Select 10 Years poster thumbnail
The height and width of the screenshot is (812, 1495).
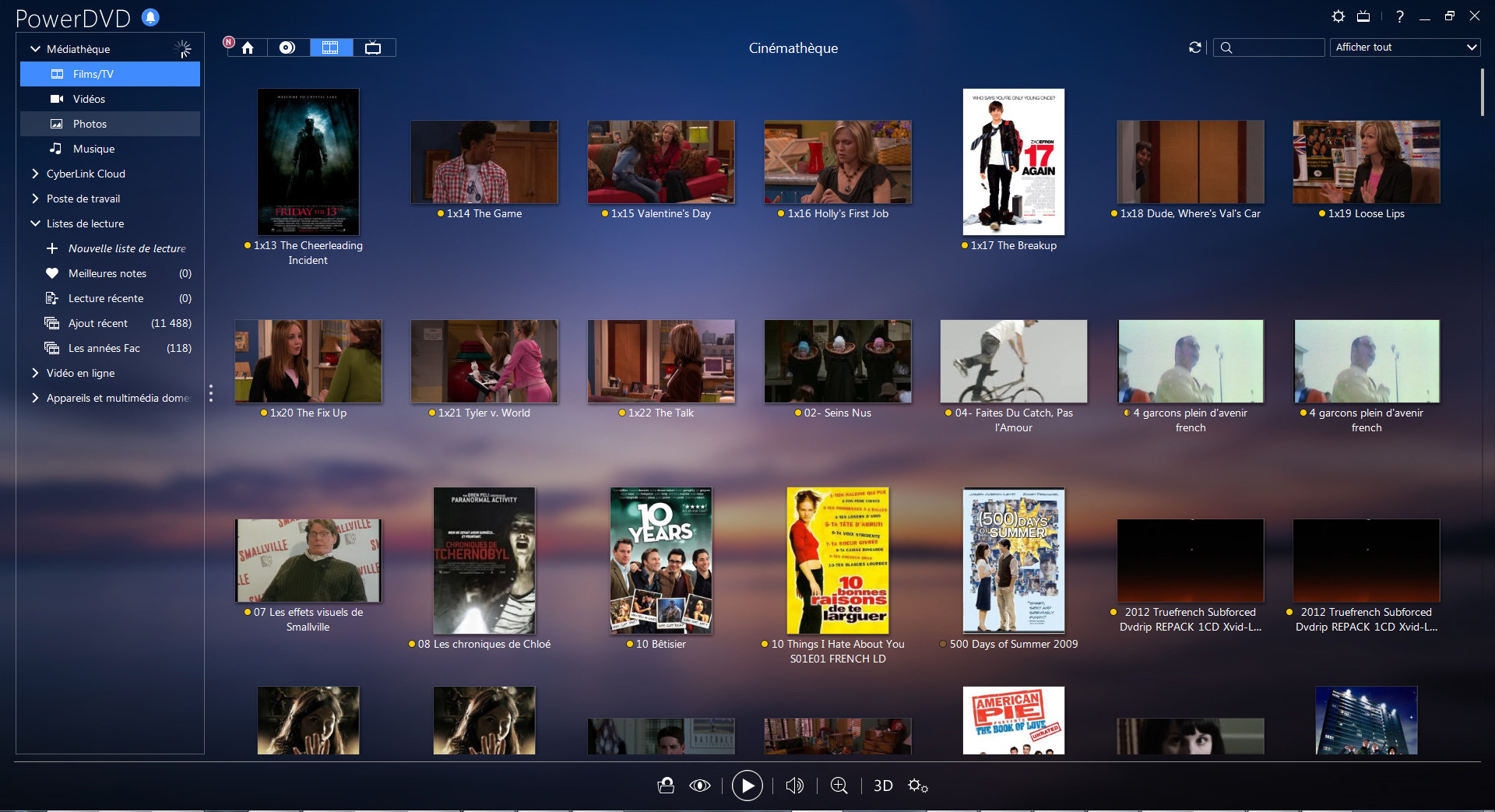click(x=661, y=561)
